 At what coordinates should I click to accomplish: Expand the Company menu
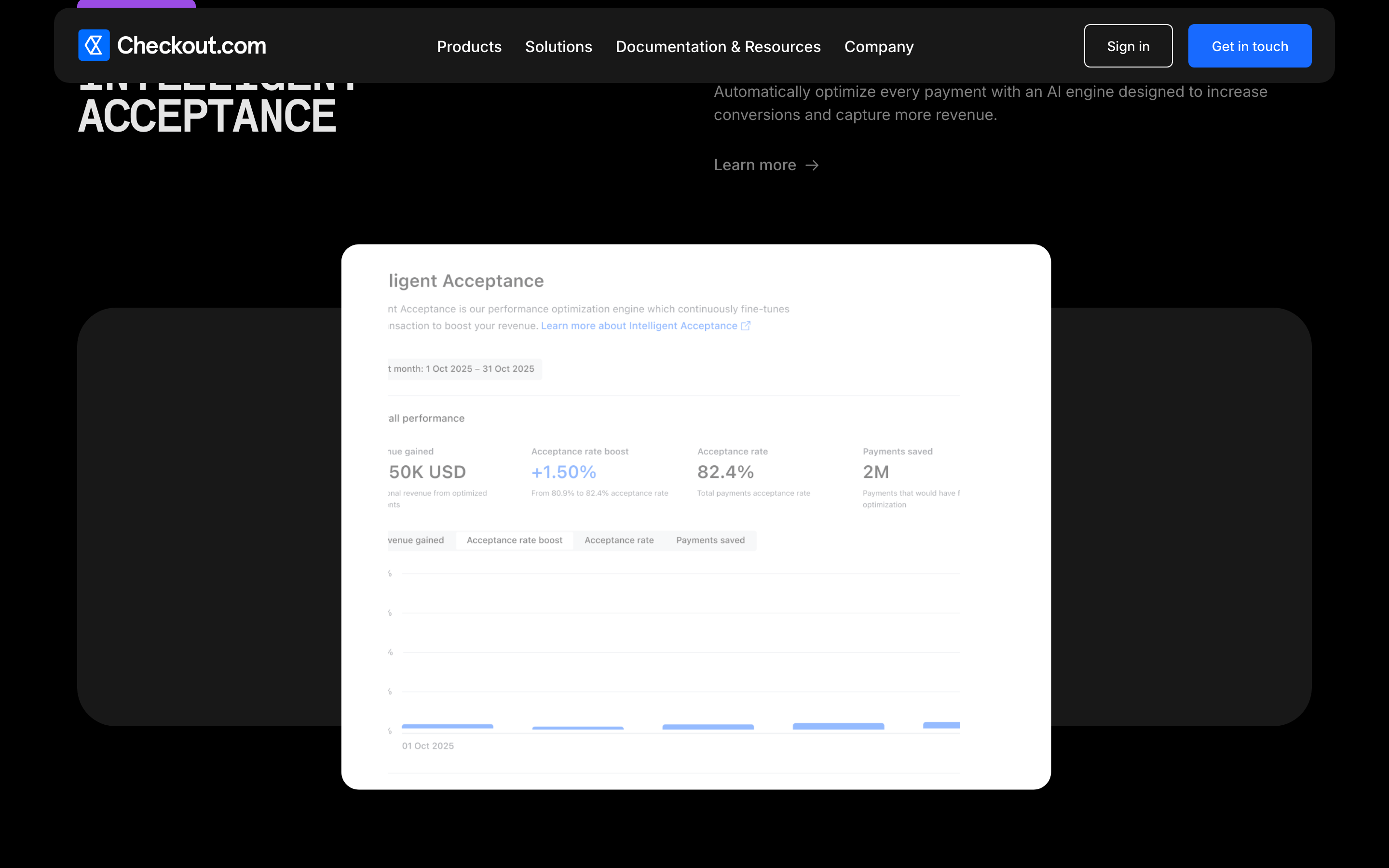click(879, 46)
